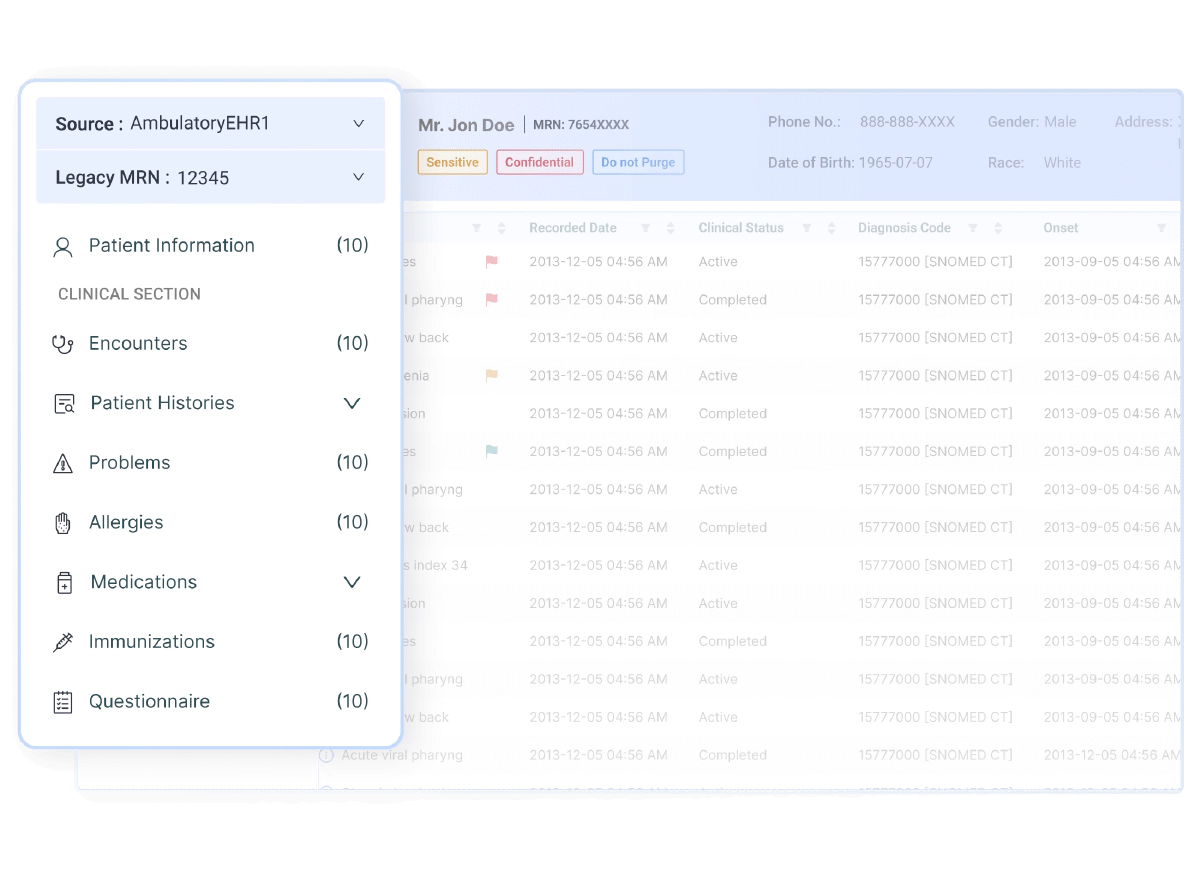Viewport: 1200px width, 873px height.
Task: Click the filter icon beside Onset
Action: click(x=1161, y=228)
